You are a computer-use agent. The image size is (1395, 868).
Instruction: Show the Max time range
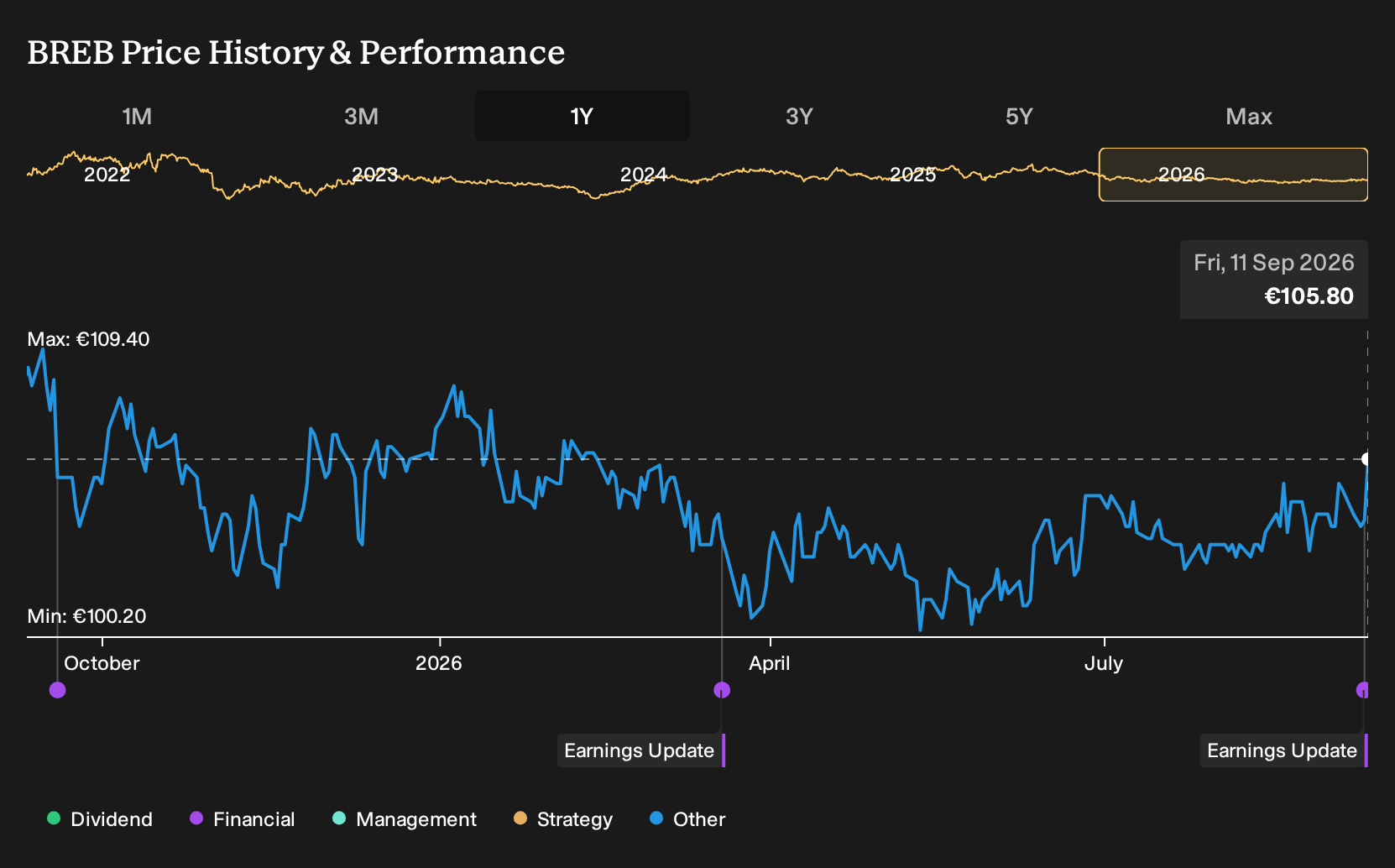coord(1249,116)
